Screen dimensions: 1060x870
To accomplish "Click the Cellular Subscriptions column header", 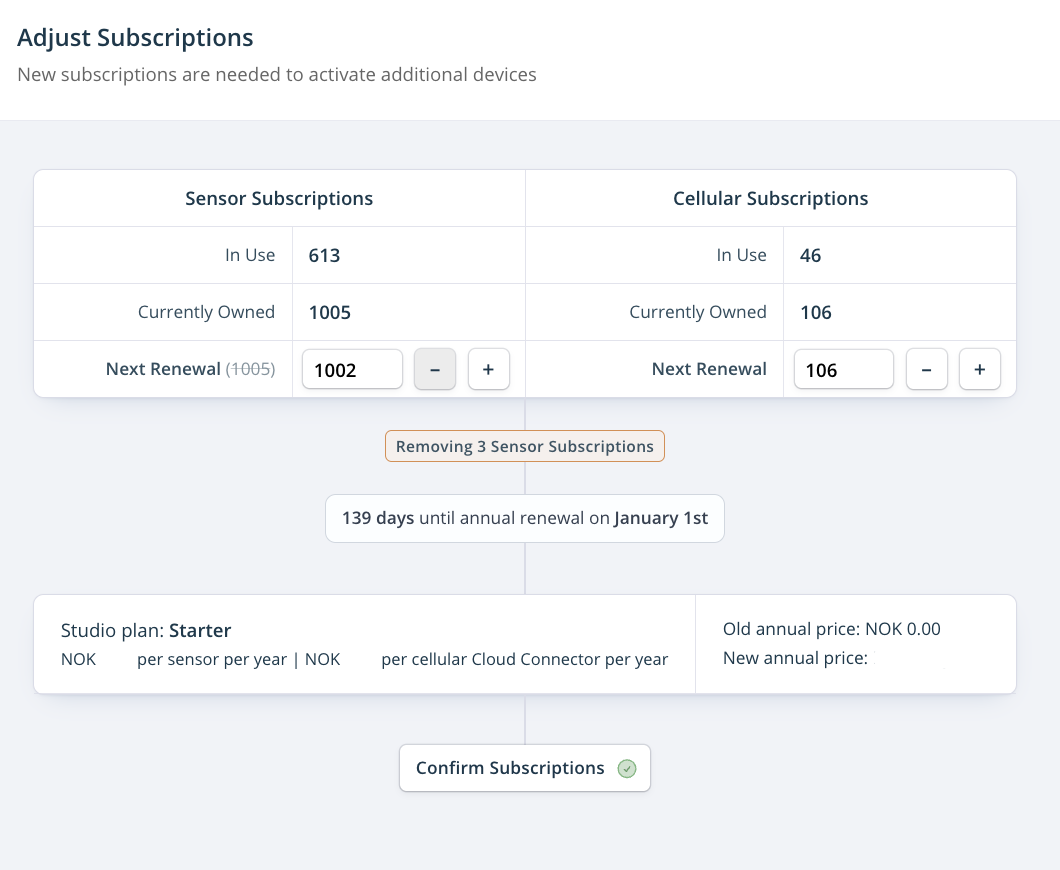I will [x=771, y=198].
